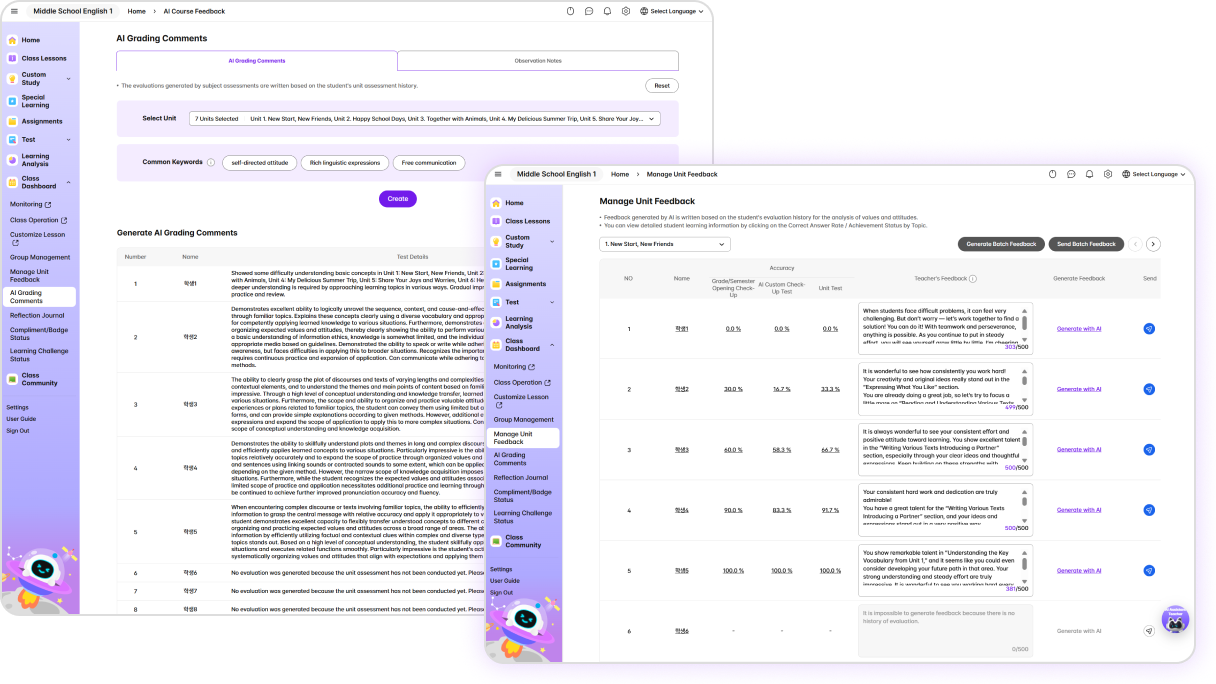Click Home house icon in AI Course Feedback sidebar
The image size is (1216, 684).
point(12,40)
